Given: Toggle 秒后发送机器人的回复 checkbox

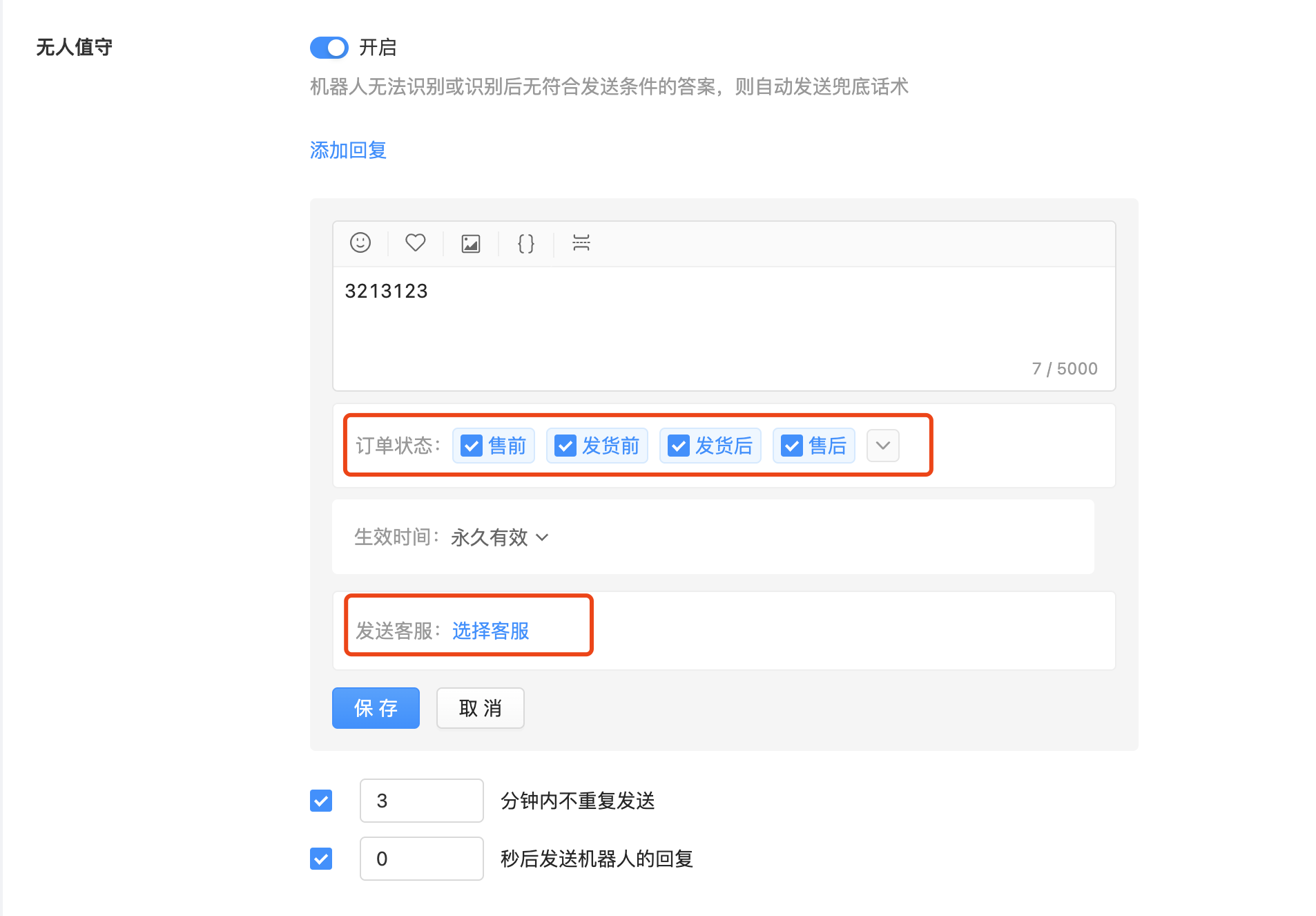Looking at the screenshot, I should [x=321, y=859].
